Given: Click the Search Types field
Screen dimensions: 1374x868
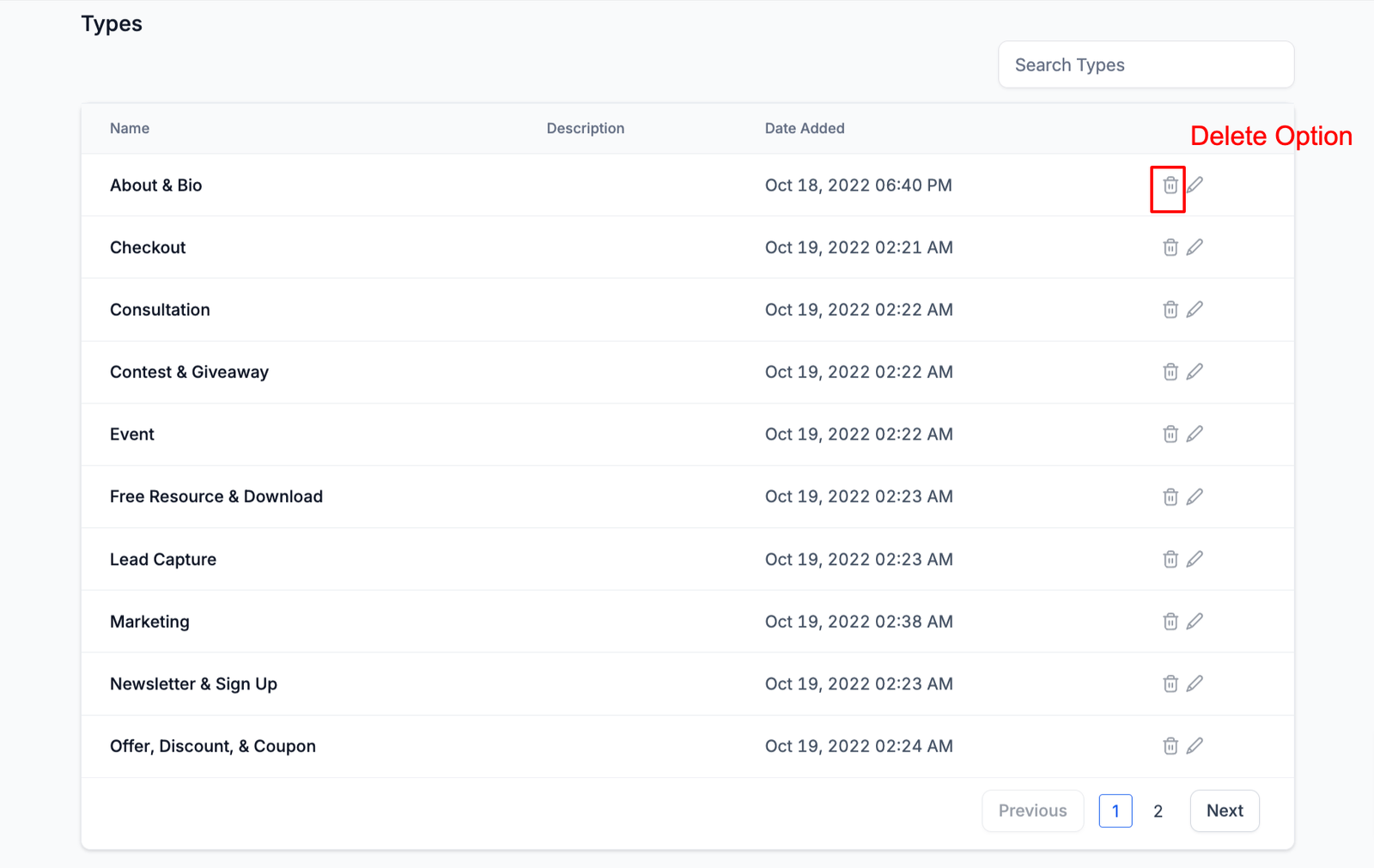Looking at the screenshot, I should click(1146, 65).
